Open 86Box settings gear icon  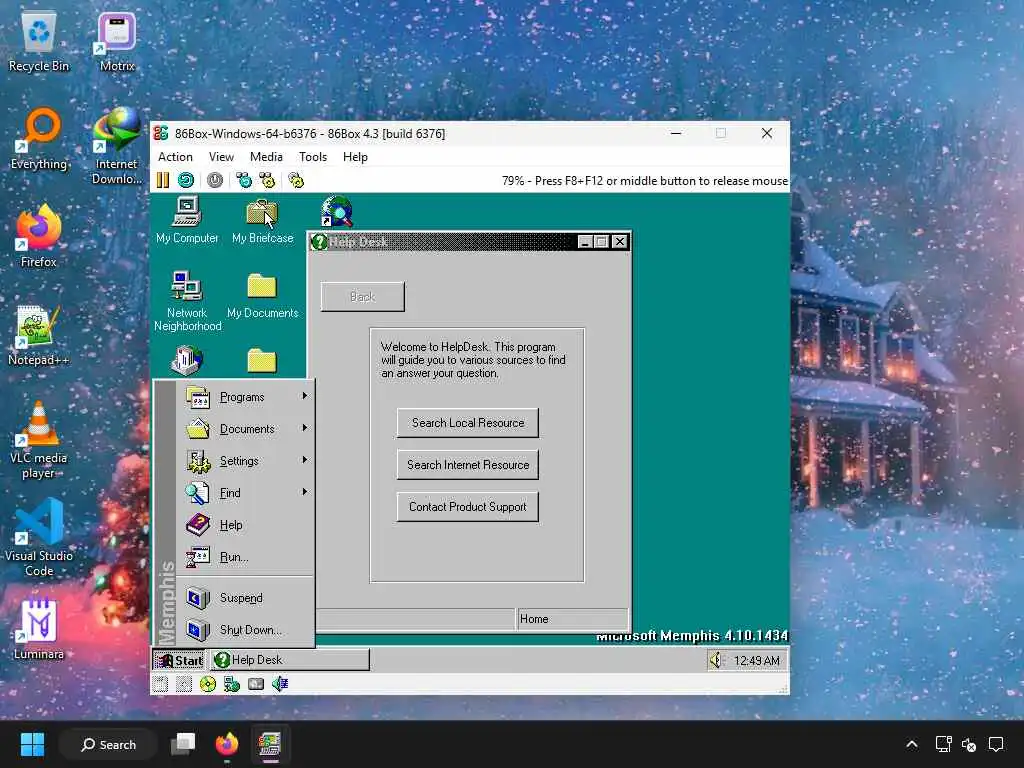pyautogui.click(x=296, y=180)
